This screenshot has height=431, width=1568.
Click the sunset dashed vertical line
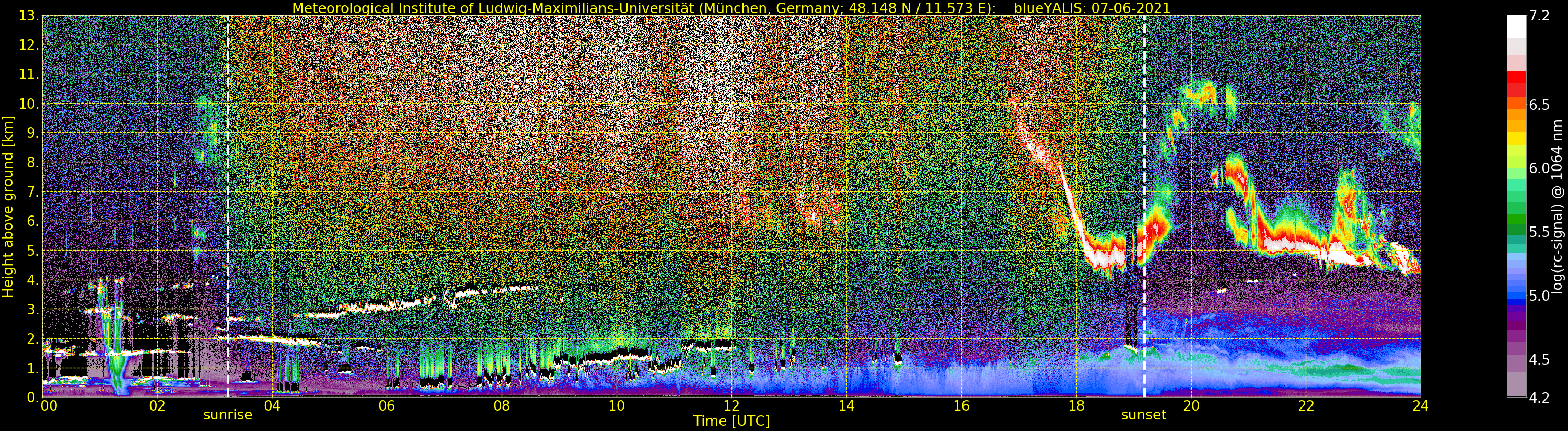[1144, 206]
